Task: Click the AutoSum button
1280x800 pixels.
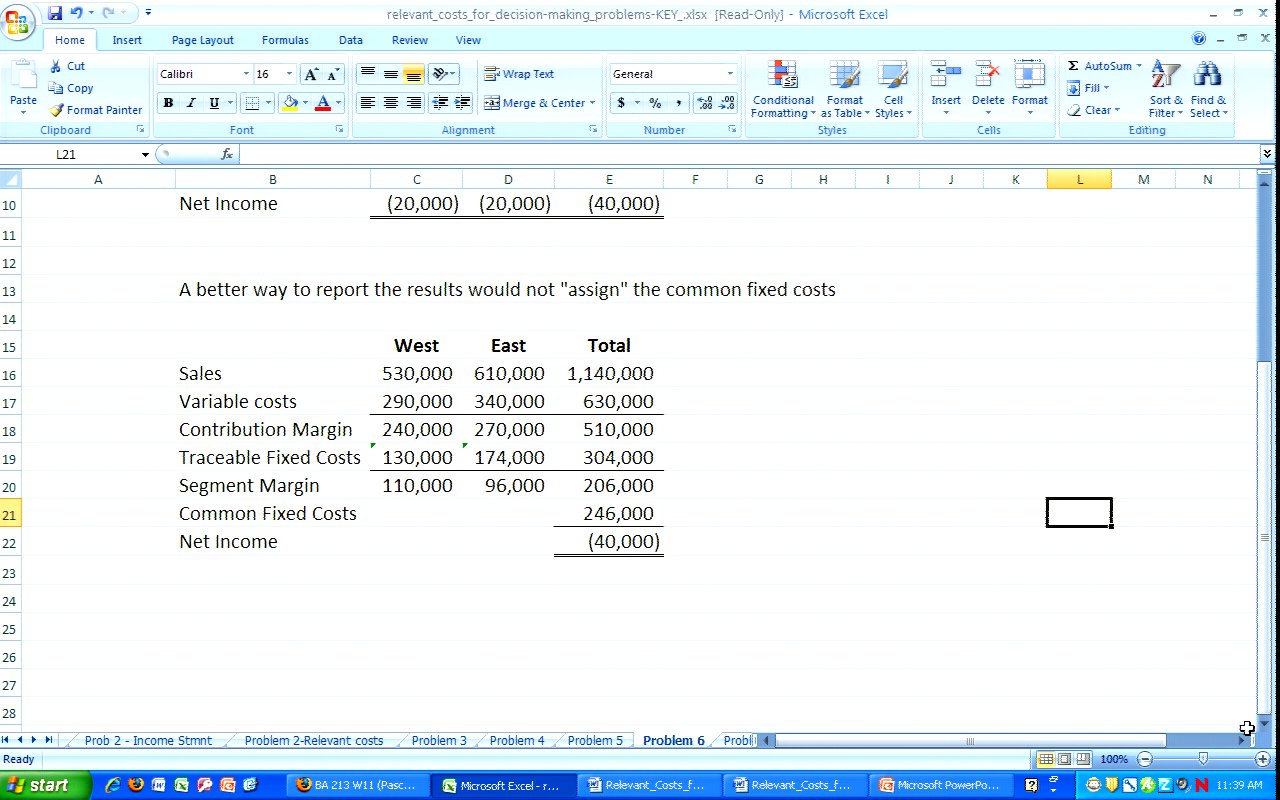Action: tap(1100, 66)
